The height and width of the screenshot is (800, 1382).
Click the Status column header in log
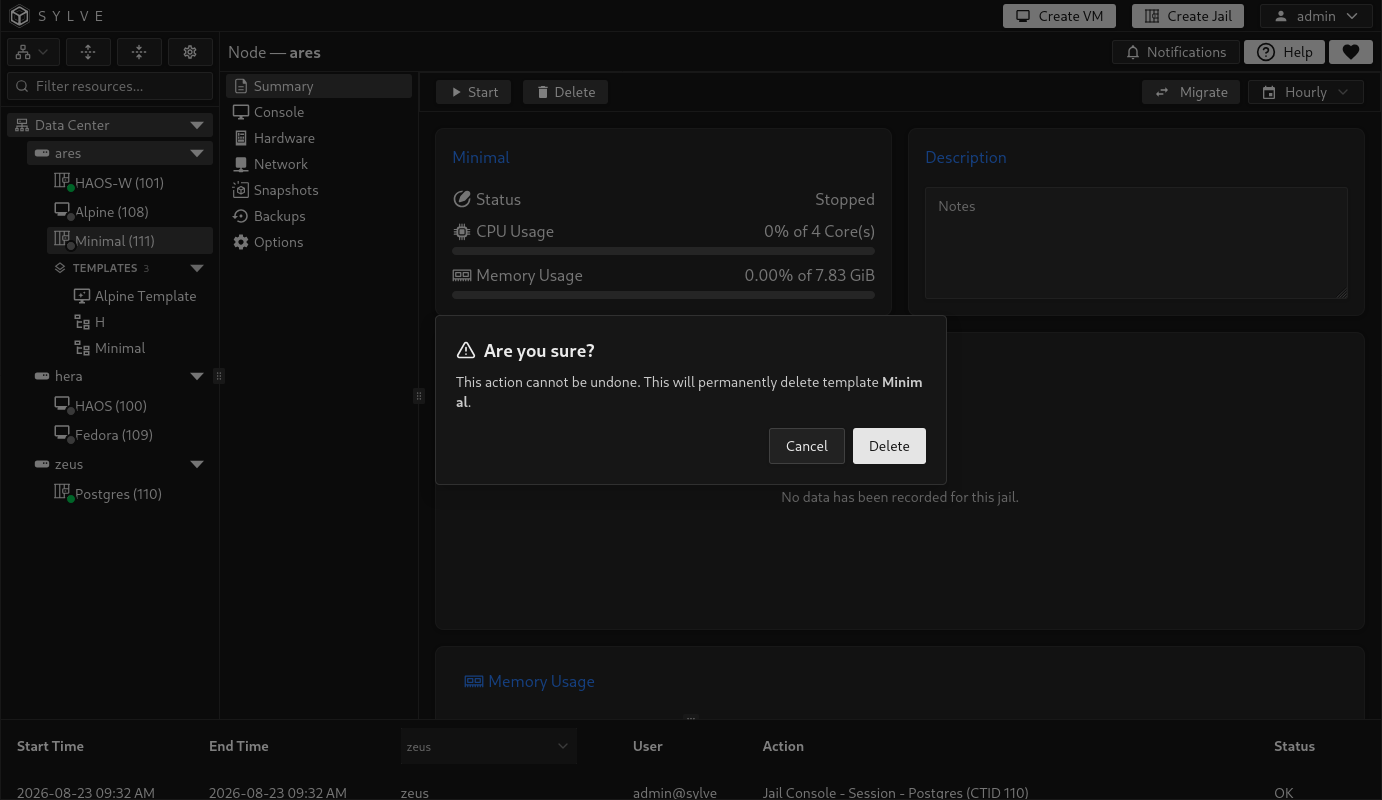[1294, 746]
